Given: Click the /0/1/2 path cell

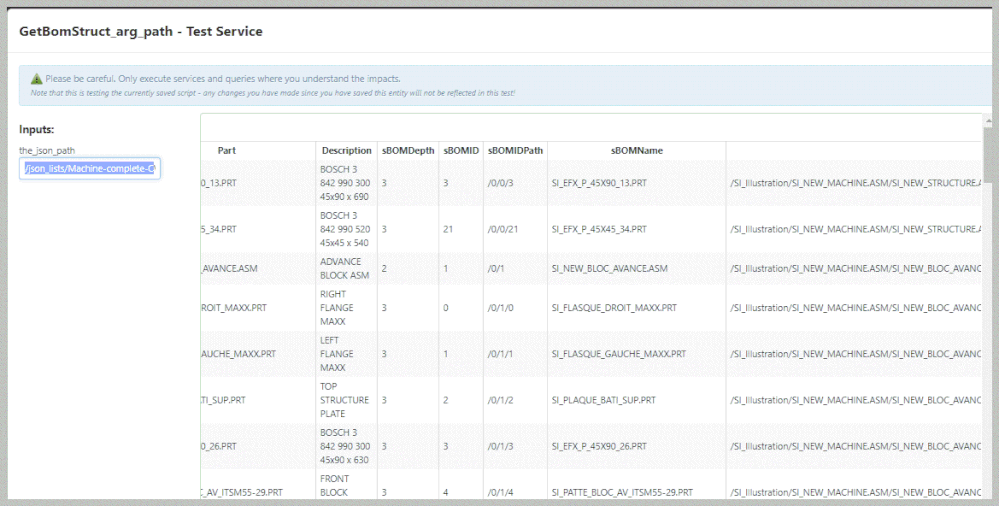Looking at the screenshot, I should (x=500, y=400).
